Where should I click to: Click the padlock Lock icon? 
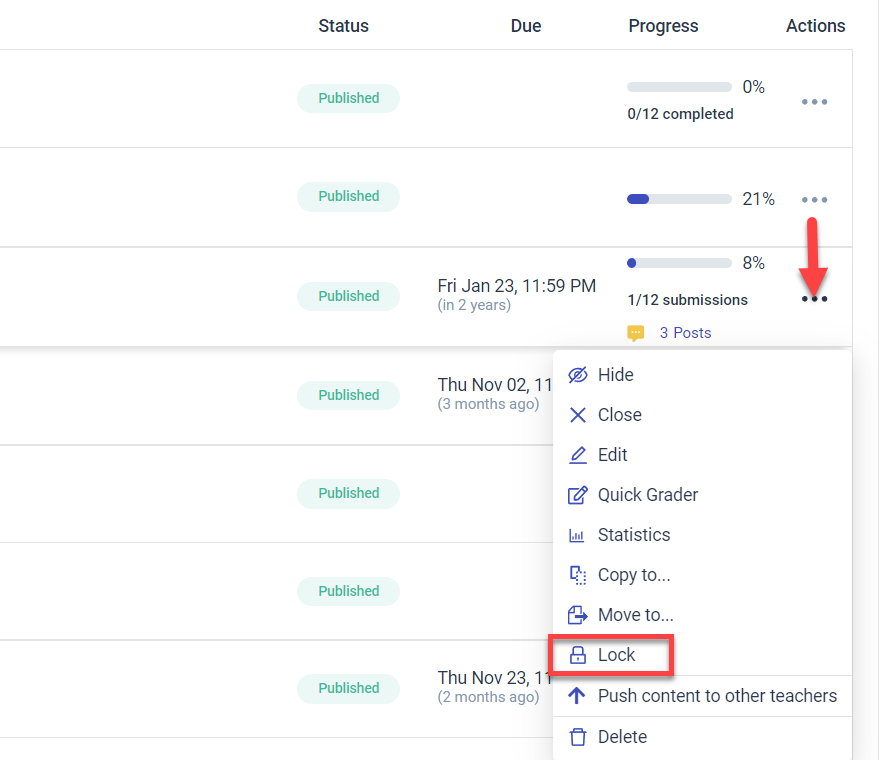(x=577, y=655)
